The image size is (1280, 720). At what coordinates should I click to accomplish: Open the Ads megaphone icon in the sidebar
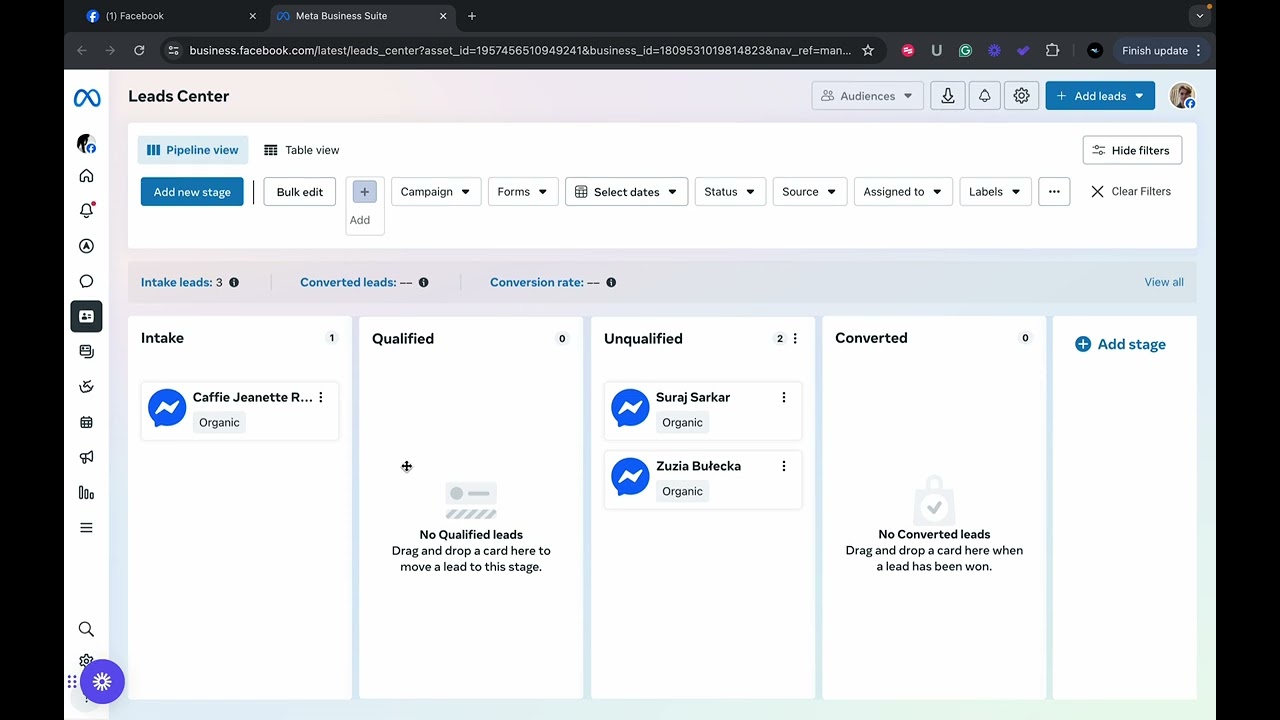tap(86, 457)
